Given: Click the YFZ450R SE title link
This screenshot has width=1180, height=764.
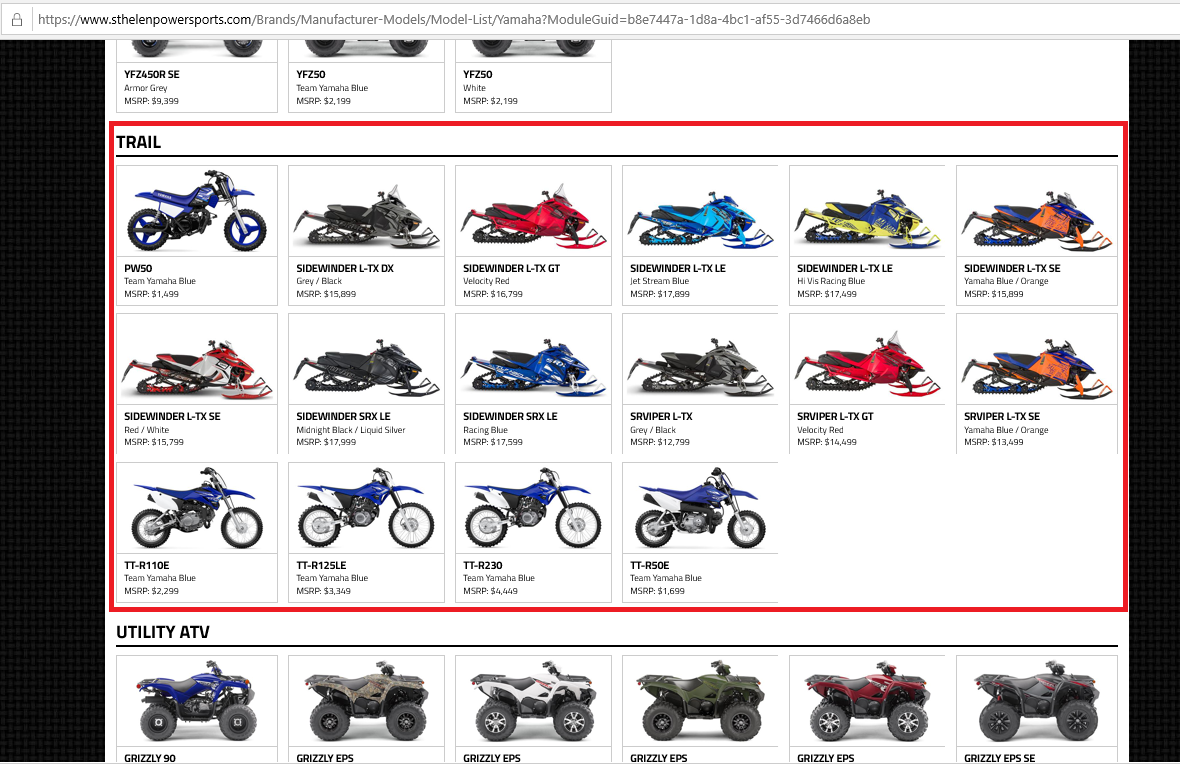Looking at the screenshot, I should tap(152, 75).
